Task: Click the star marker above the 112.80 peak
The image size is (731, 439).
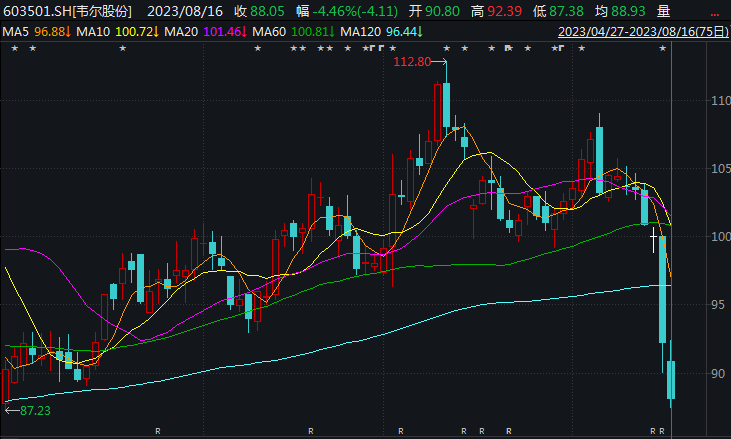Action: [446, 49]
